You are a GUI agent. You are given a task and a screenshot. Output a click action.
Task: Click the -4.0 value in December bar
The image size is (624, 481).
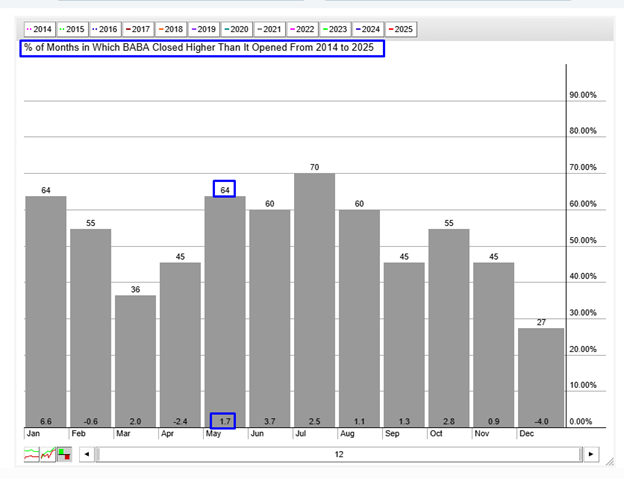click(541, 421)
